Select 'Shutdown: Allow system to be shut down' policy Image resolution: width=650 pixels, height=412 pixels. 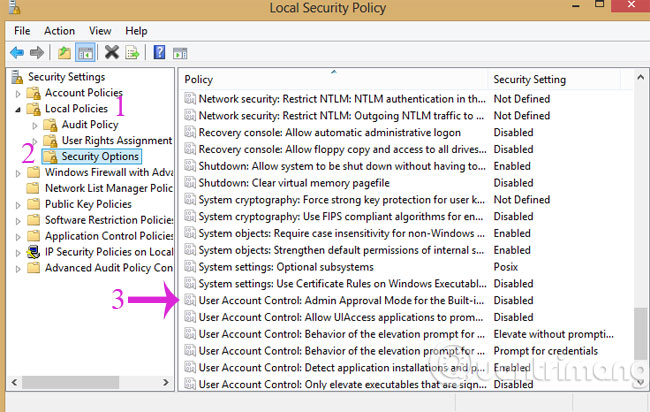pos(342,166)
